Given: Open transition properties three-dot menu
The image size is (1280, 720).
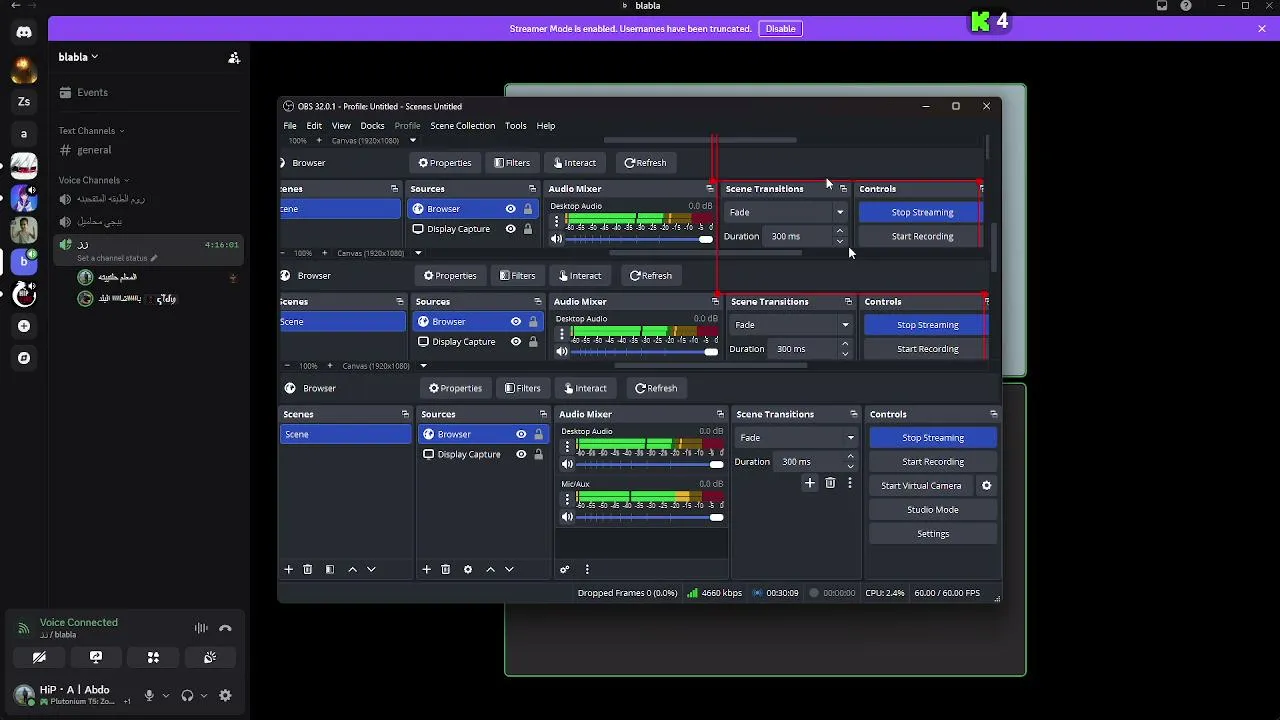Looking at the screenshot, I should [x=850, y=483].
